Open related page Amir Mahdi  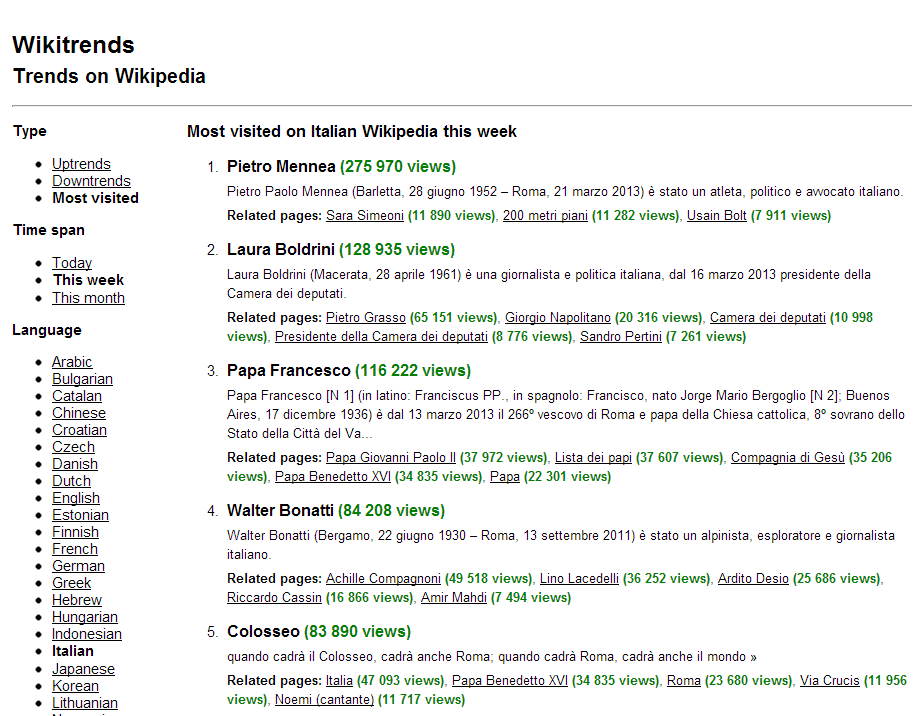coord(454,597)
